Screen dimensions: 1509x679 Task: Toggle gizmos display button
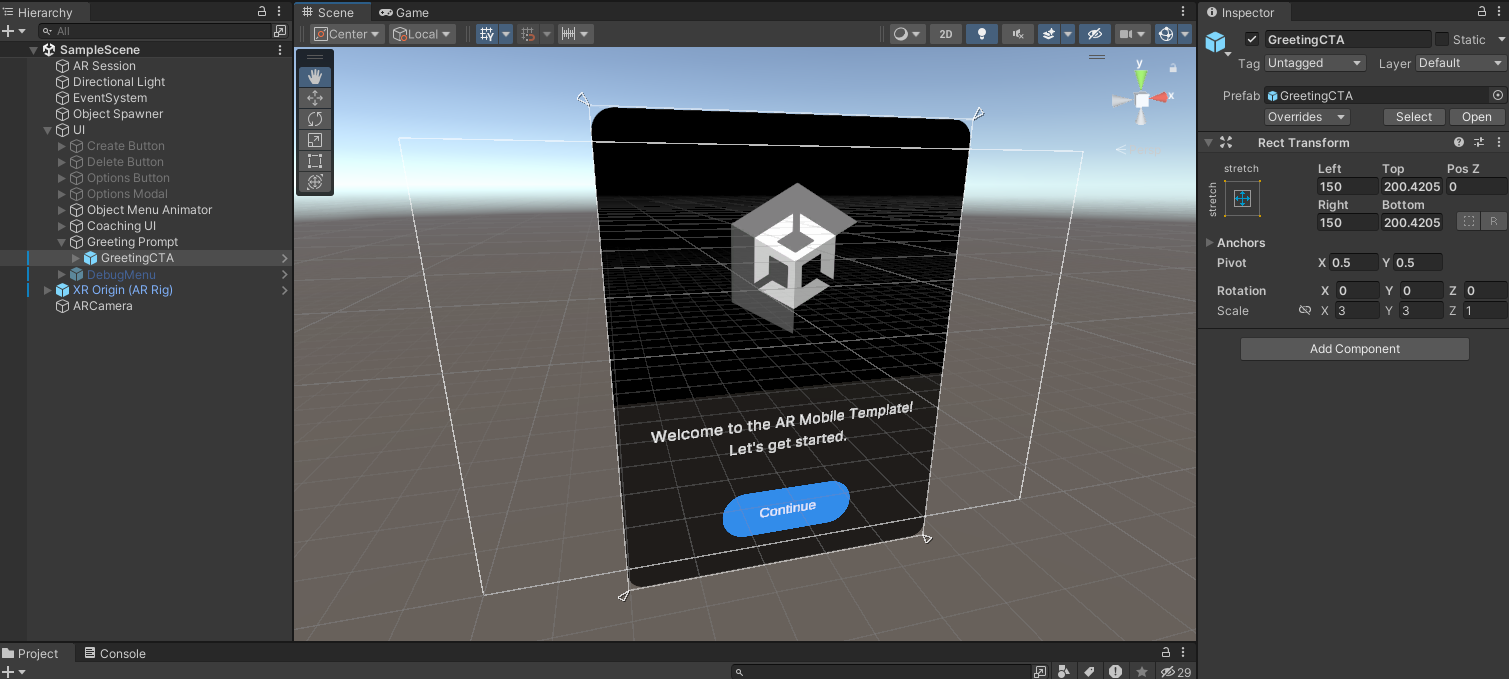pos(1165,34)
